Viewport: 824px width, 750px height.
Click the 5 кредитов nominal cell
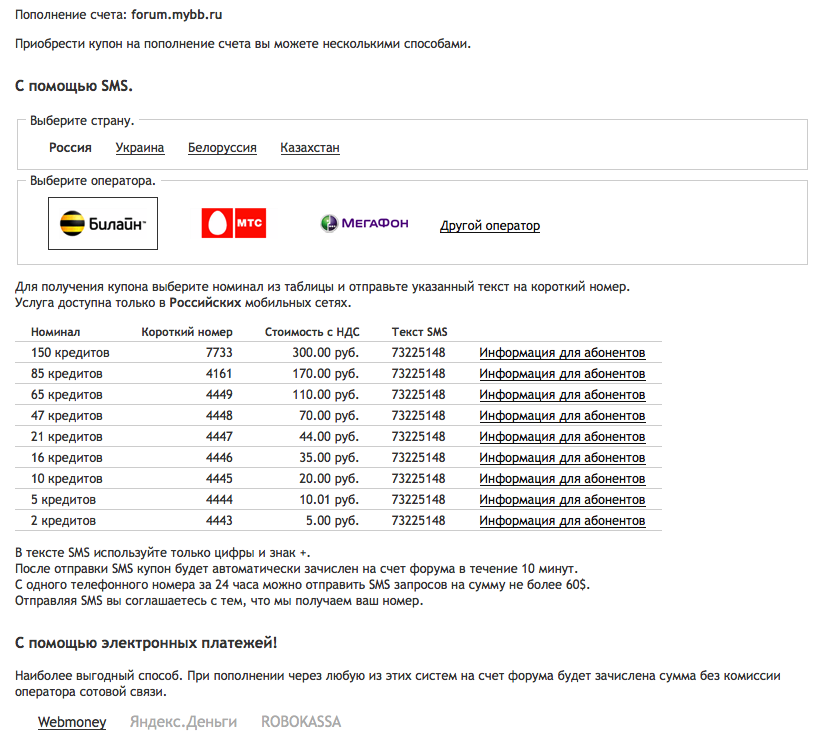coord(63,500)
